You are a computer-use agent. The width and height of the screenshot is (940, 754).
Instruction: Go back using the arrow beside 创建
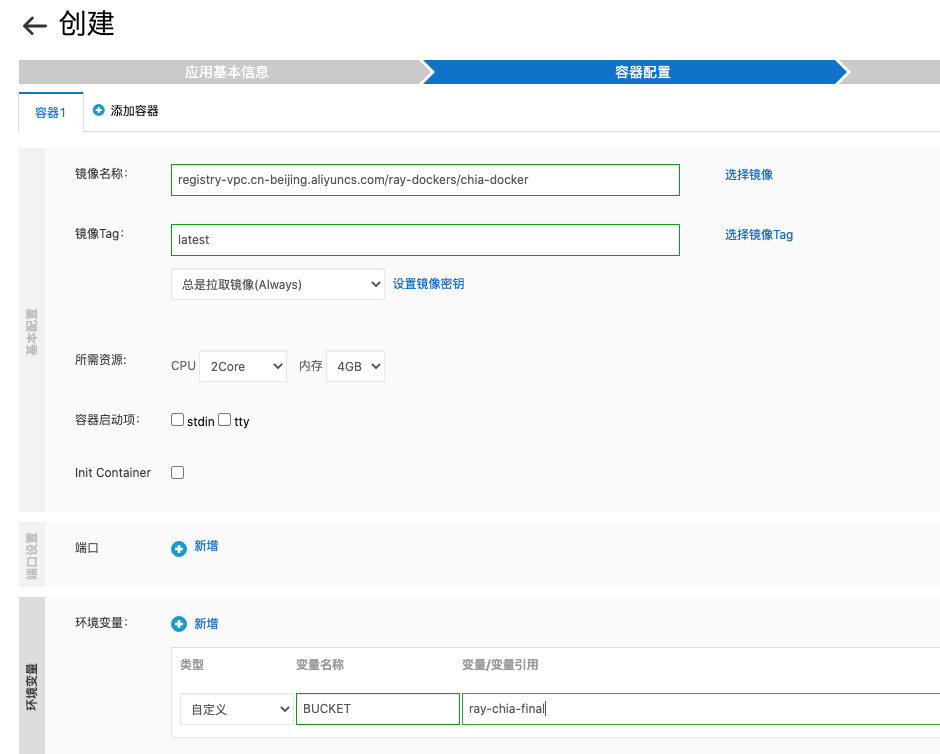pos(35,26)
